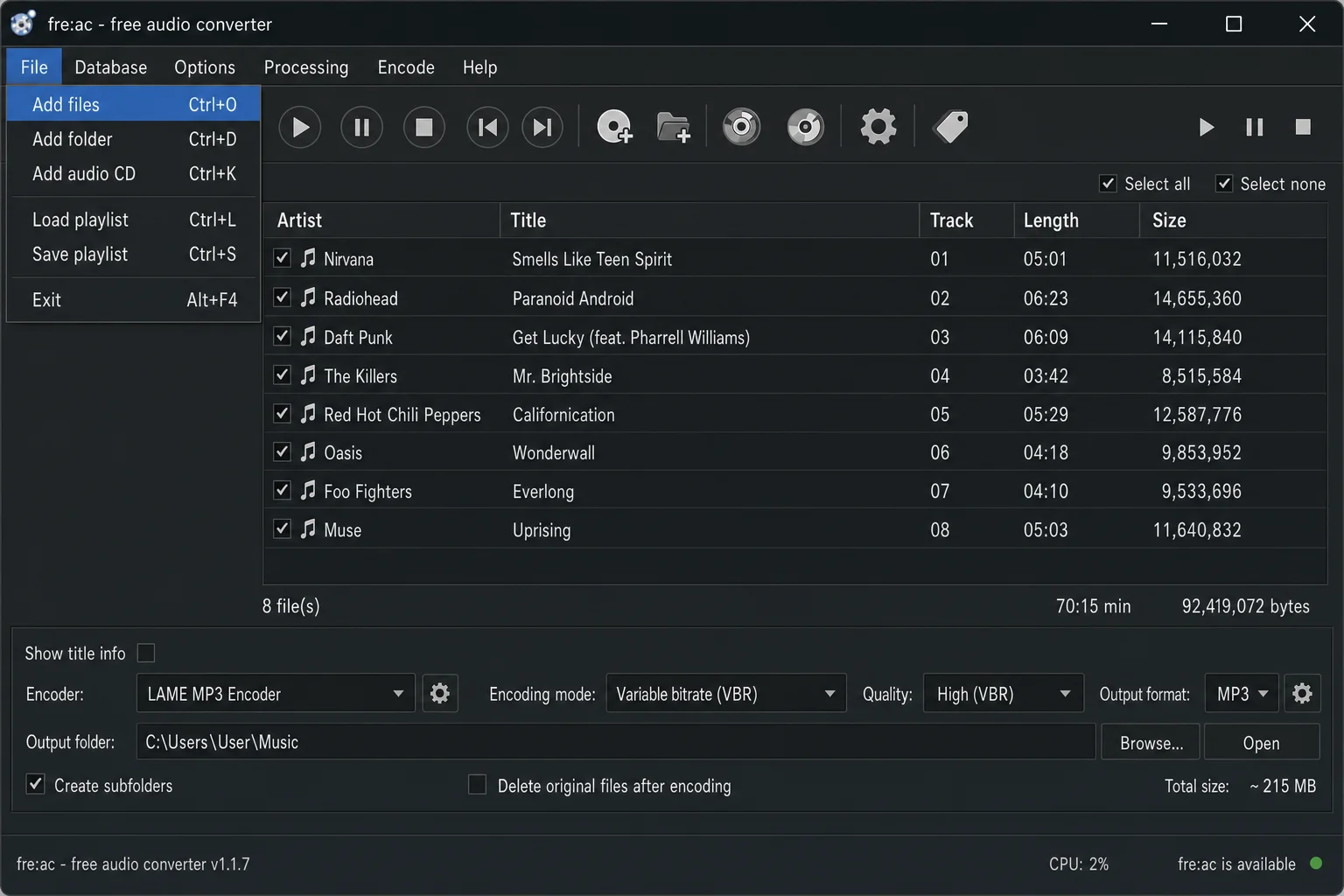Viewport: 1344px width, 896px height.
Task: Stop encoding with the small square icon
Action: (x=1303, y=128)
